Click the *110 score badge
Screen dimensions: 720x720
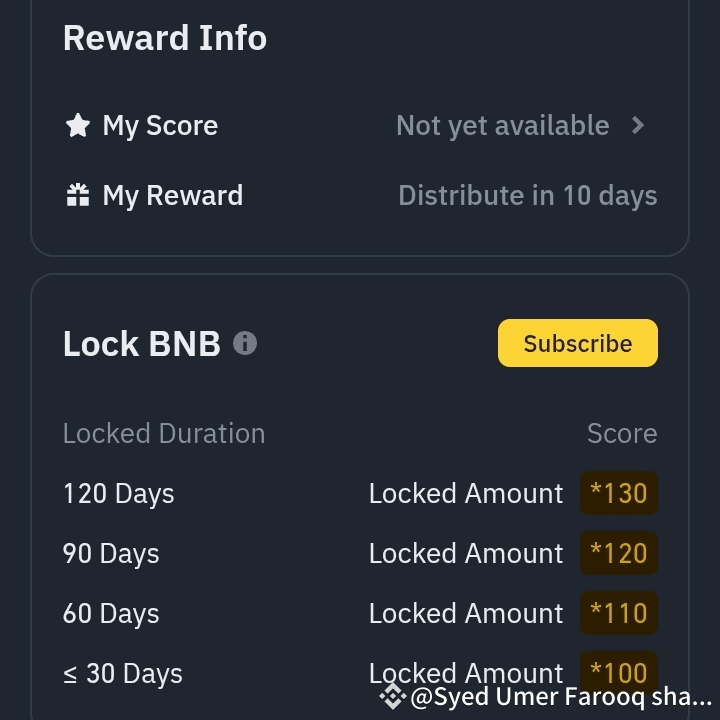click(x=619, y=613)
